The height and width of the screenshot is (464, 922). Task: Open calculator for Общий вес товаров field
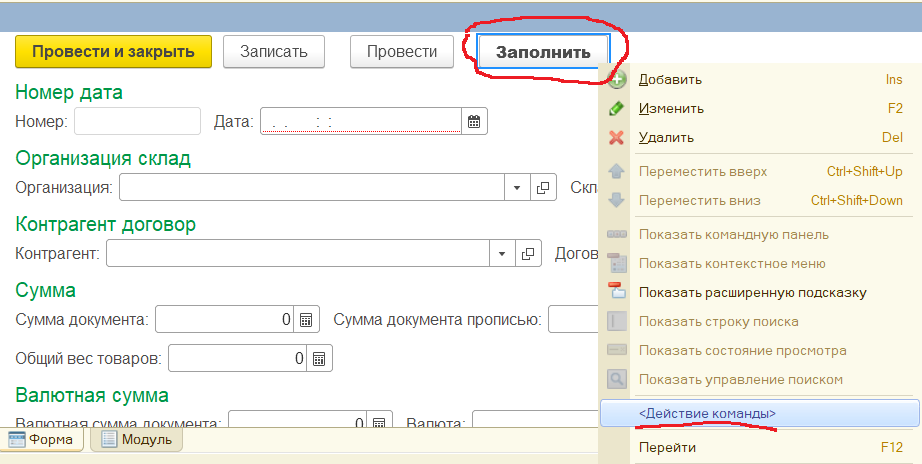click(x=319, y=358)
